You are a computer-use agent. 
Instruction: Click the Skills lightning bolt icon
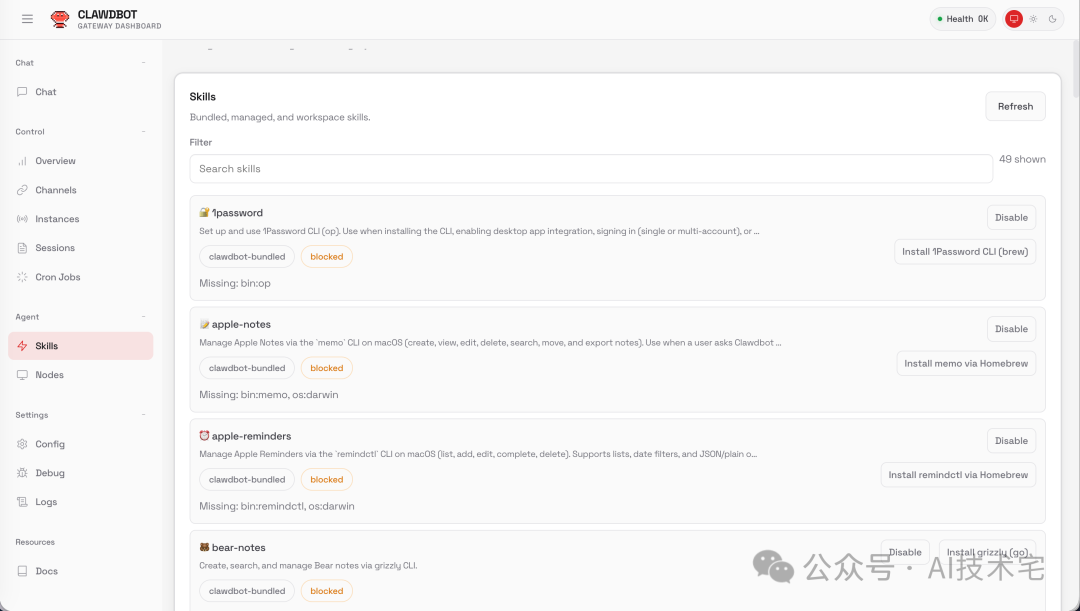point(22,346)
